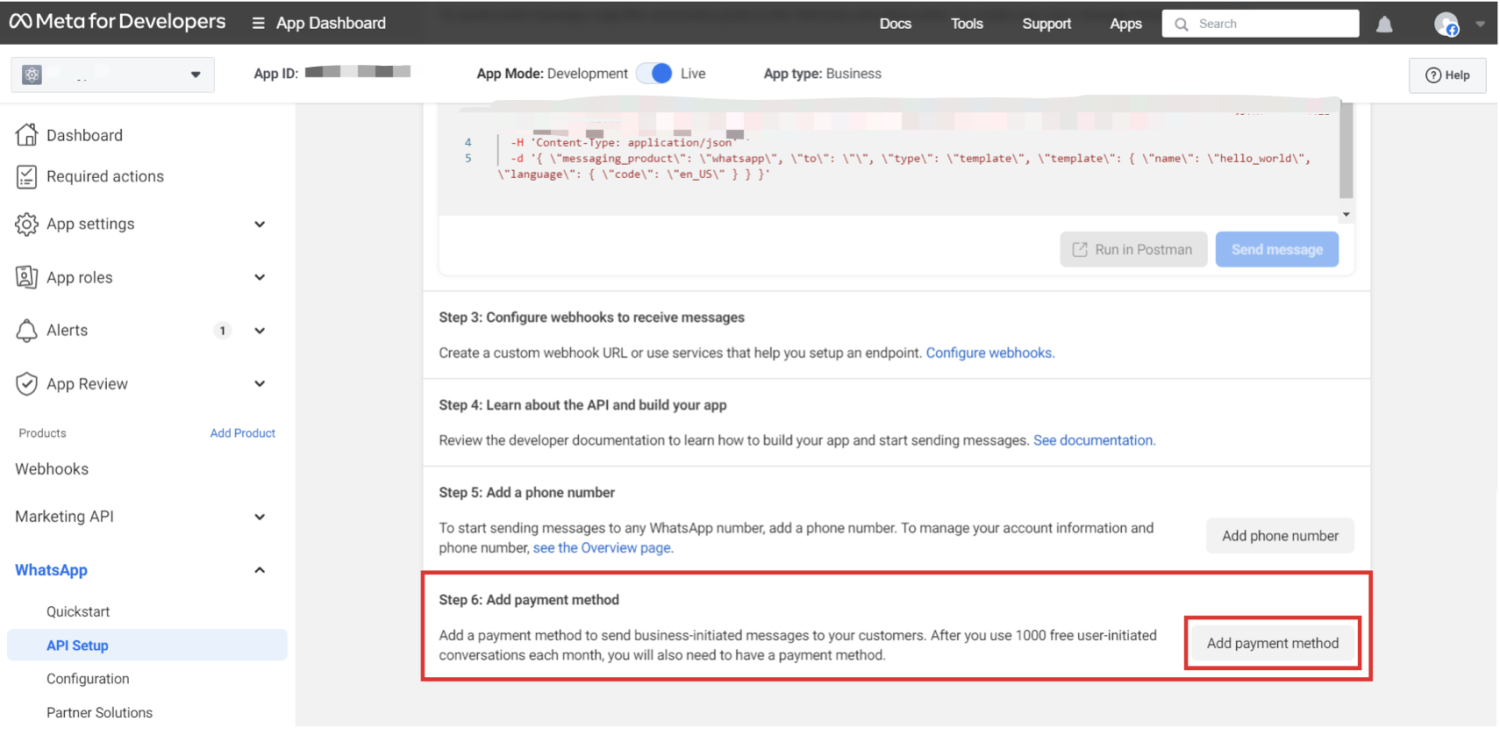Click the App Review shield icon
This screenshot has width=1500, height=735.
pos(26,384)
